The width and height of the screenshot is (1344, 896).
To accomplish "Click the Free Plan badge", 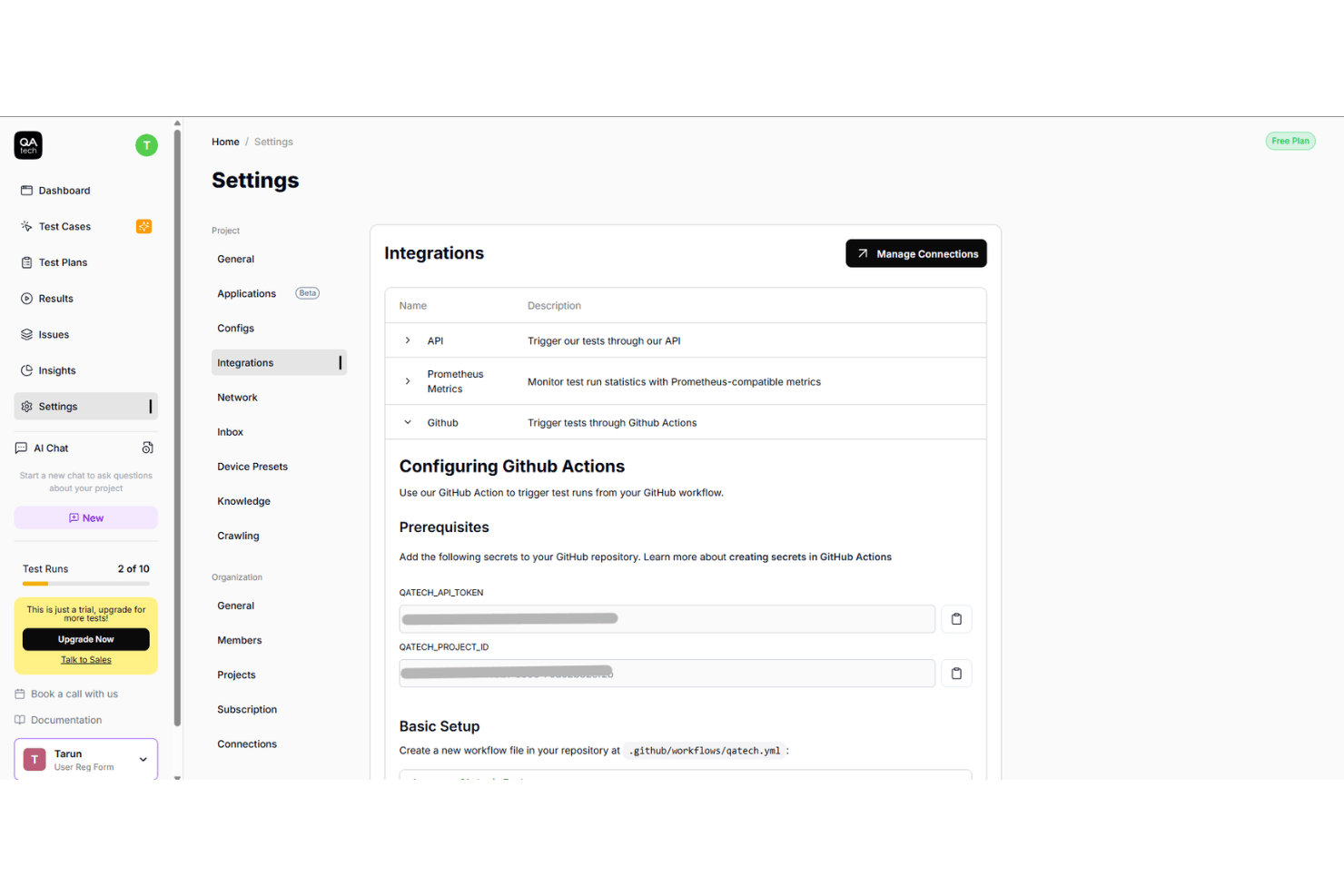I will tap(1290, 142).
